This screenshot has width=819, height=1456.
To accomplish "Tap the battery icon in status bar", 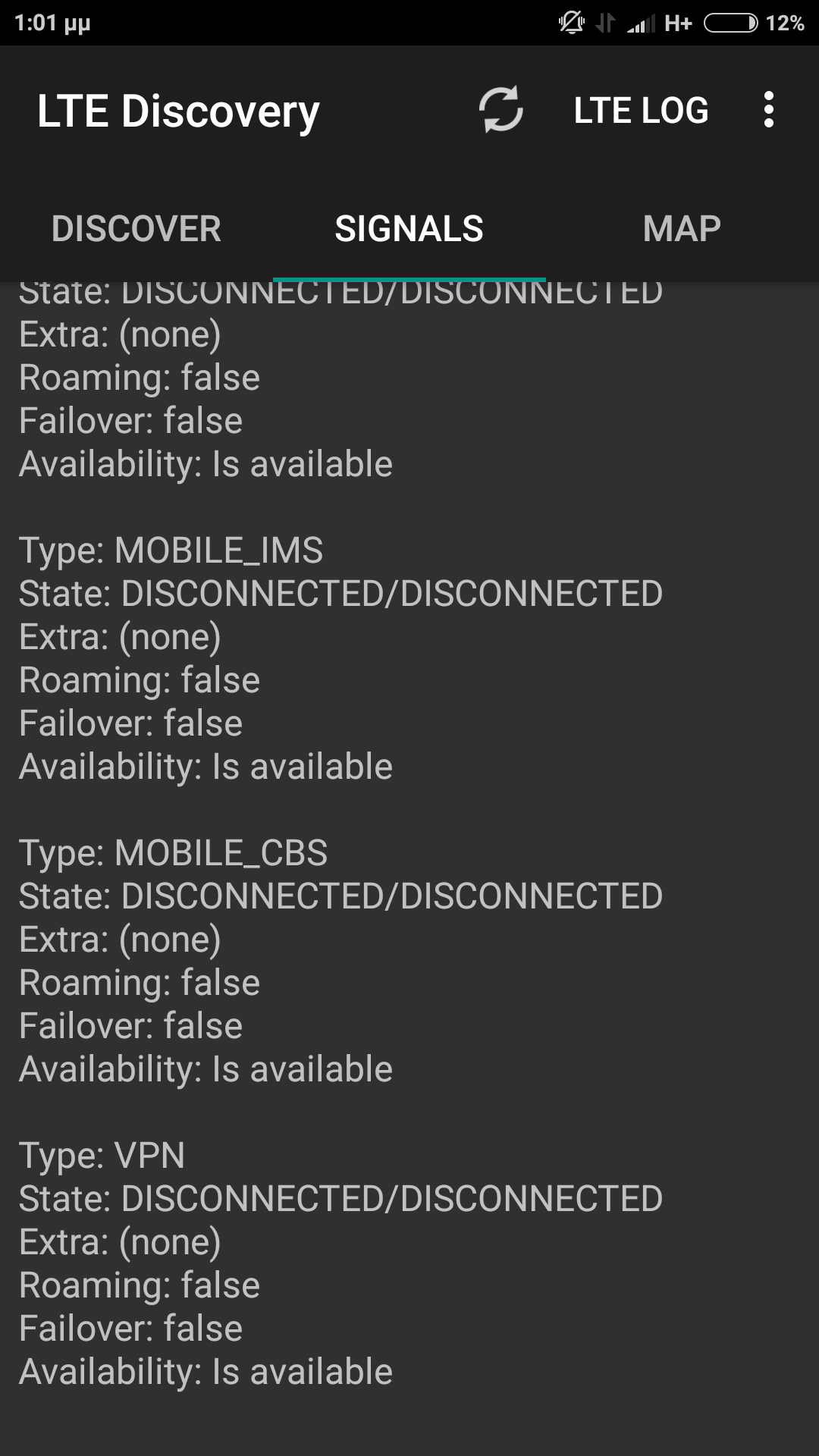I will pyautogui.click(x=730, y=24).
